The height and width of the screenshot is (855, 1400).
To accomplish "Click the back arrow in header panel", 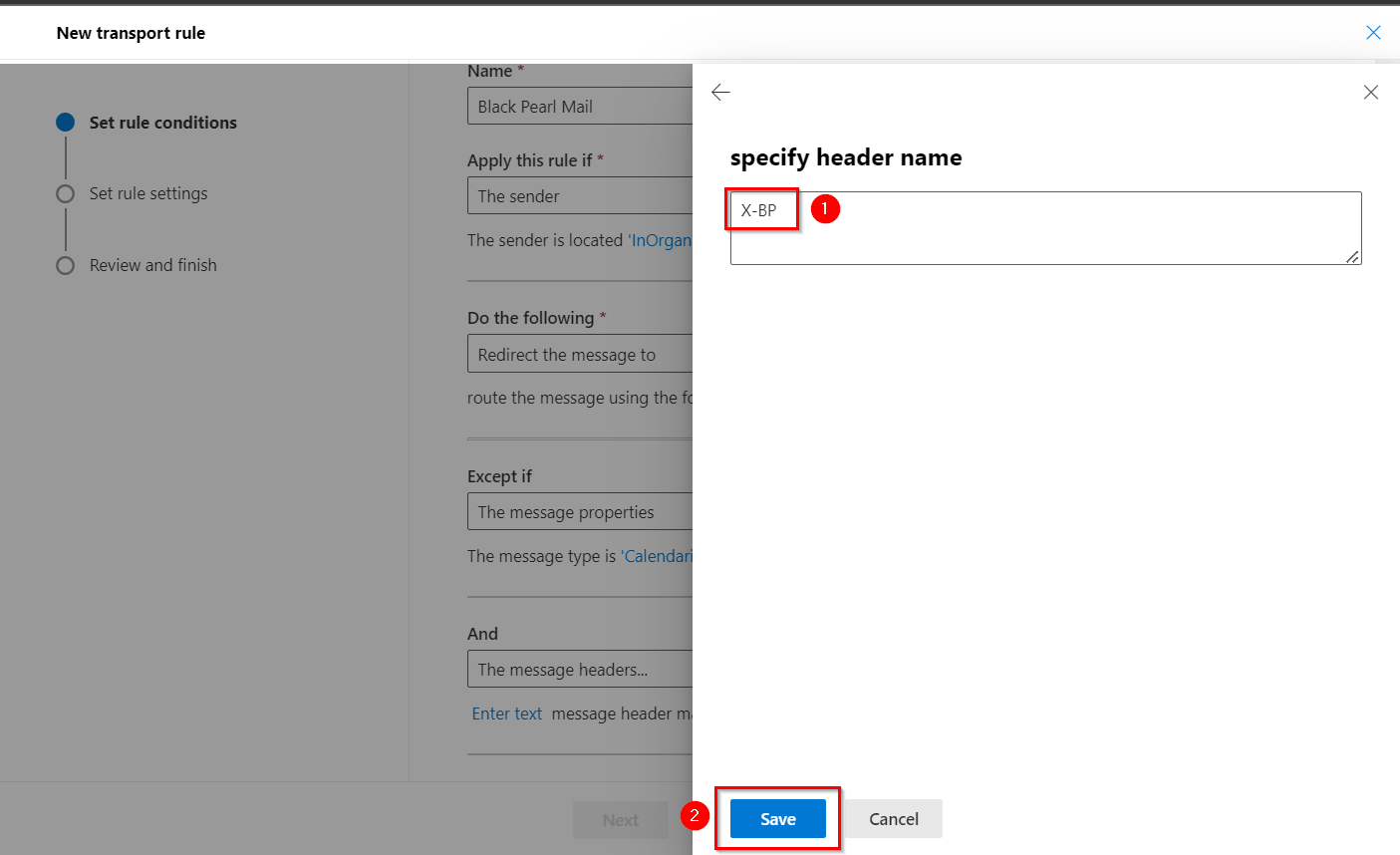I will pyautogui.click(x=720, y=93).
